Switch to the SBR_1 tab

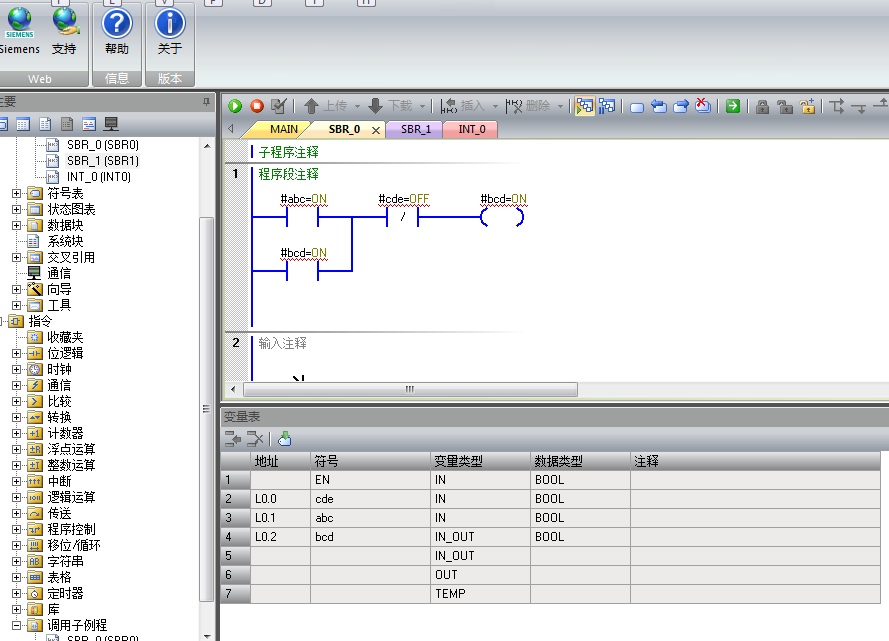click(x=416, y=129)
